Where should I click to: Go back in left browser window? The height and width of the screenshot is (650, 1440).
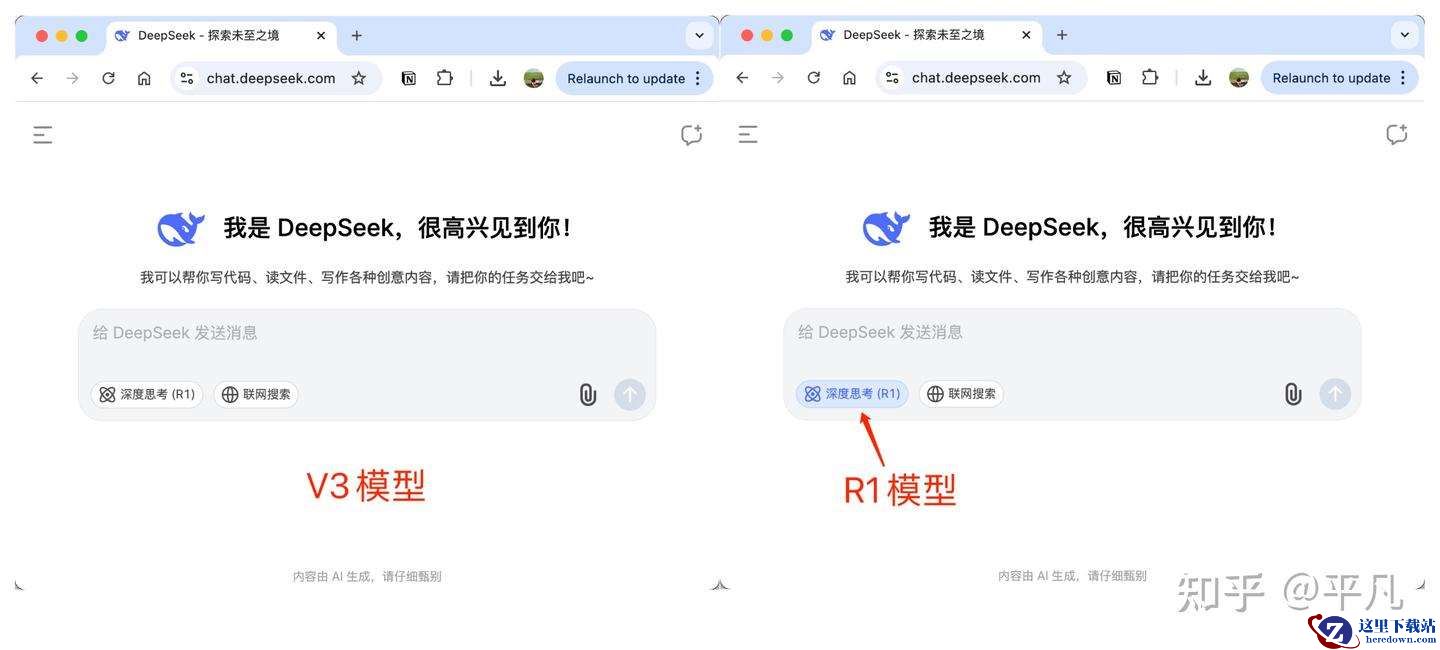point(37,78)
